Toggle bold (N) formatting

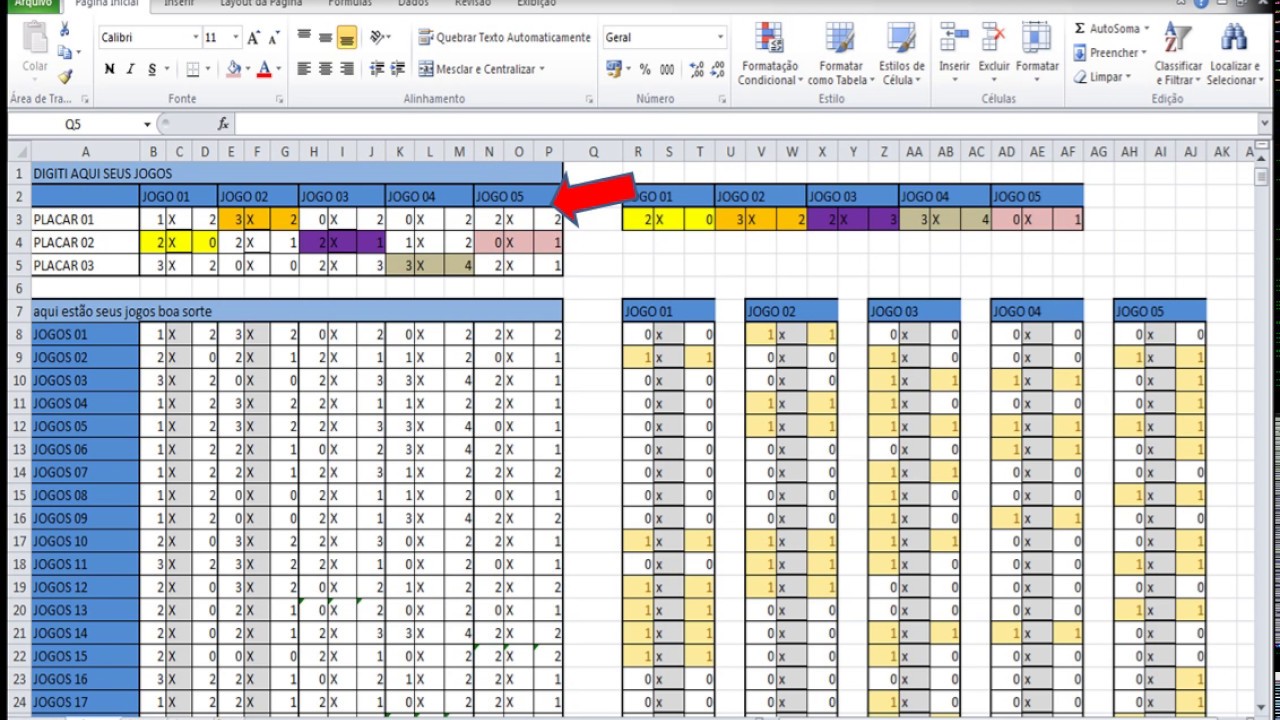click(x=109, y=69)
